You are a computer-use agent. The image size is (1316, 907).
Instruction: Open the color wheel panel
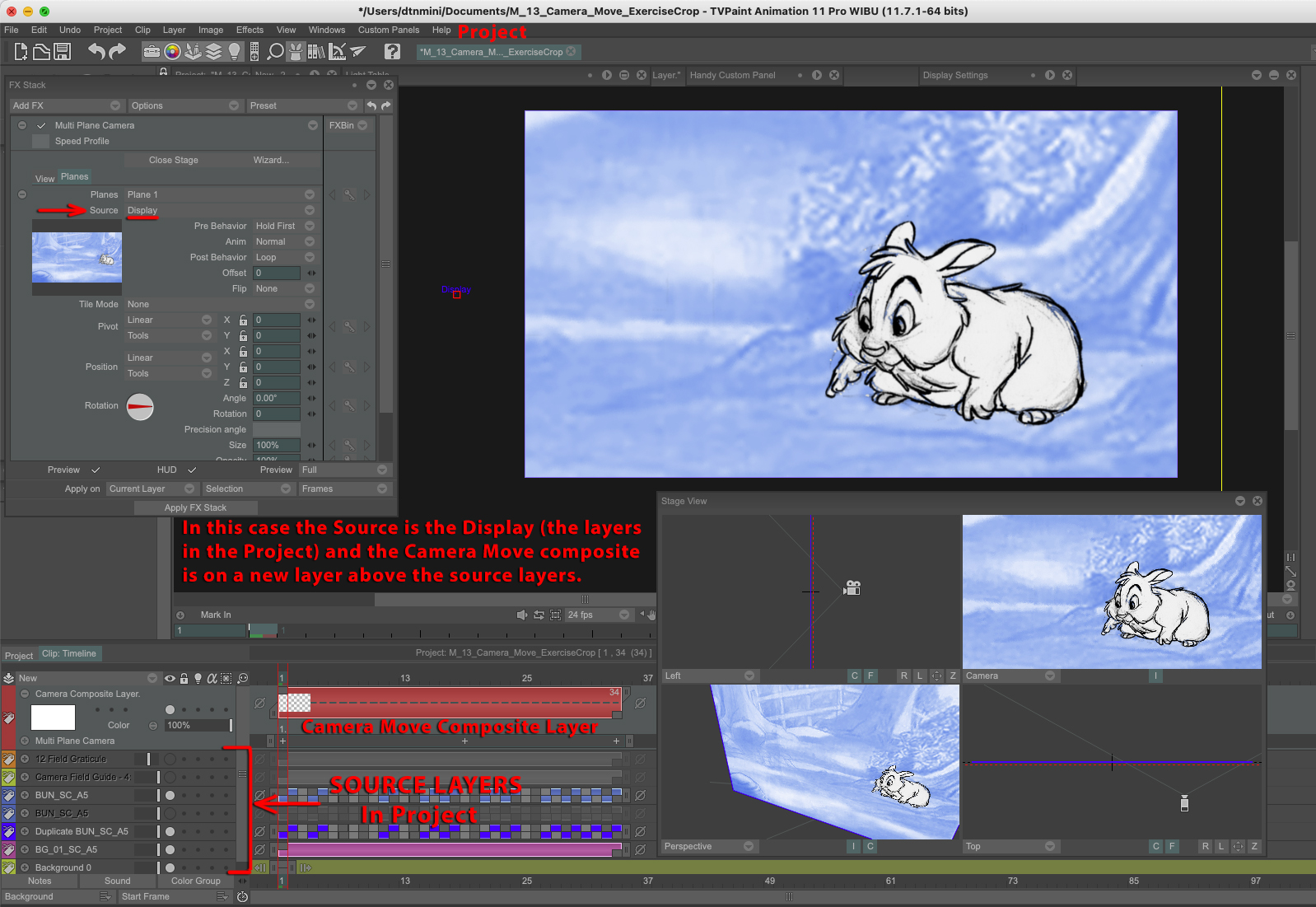point(172,52)
